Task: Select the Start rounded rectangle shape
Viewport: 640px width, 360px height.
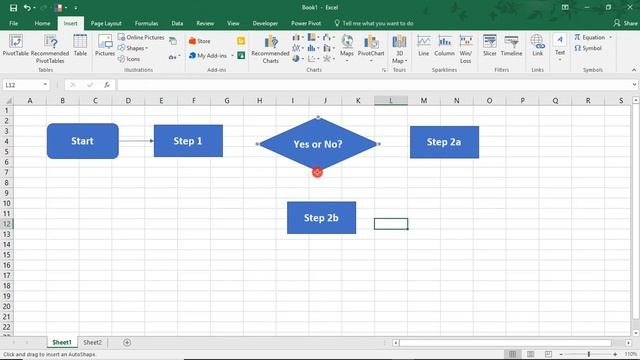Action: pyautogui.click(x=83, y=141)
